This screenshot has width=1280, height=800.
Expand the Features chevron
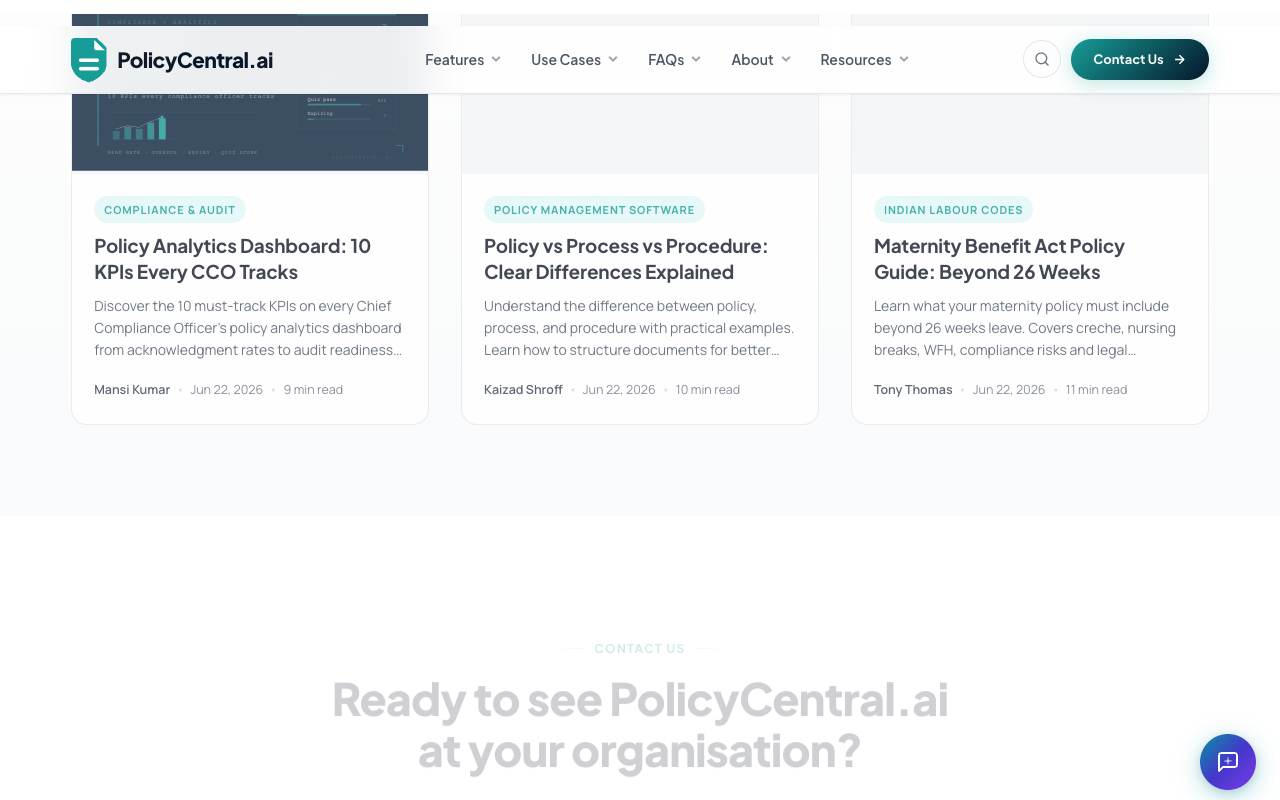click(x=496, y=59)
